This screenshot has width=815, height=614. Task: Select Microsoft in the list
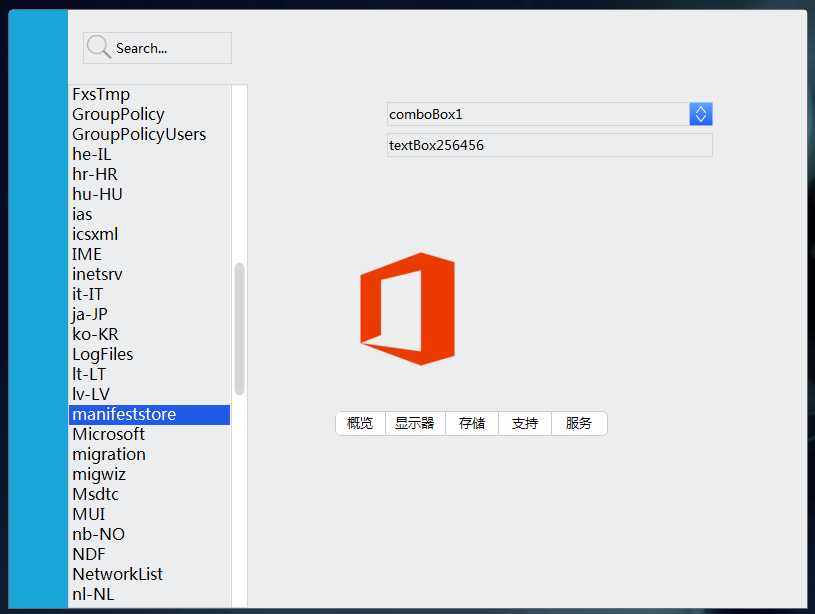pyautogui.click(x=149, y=435)
